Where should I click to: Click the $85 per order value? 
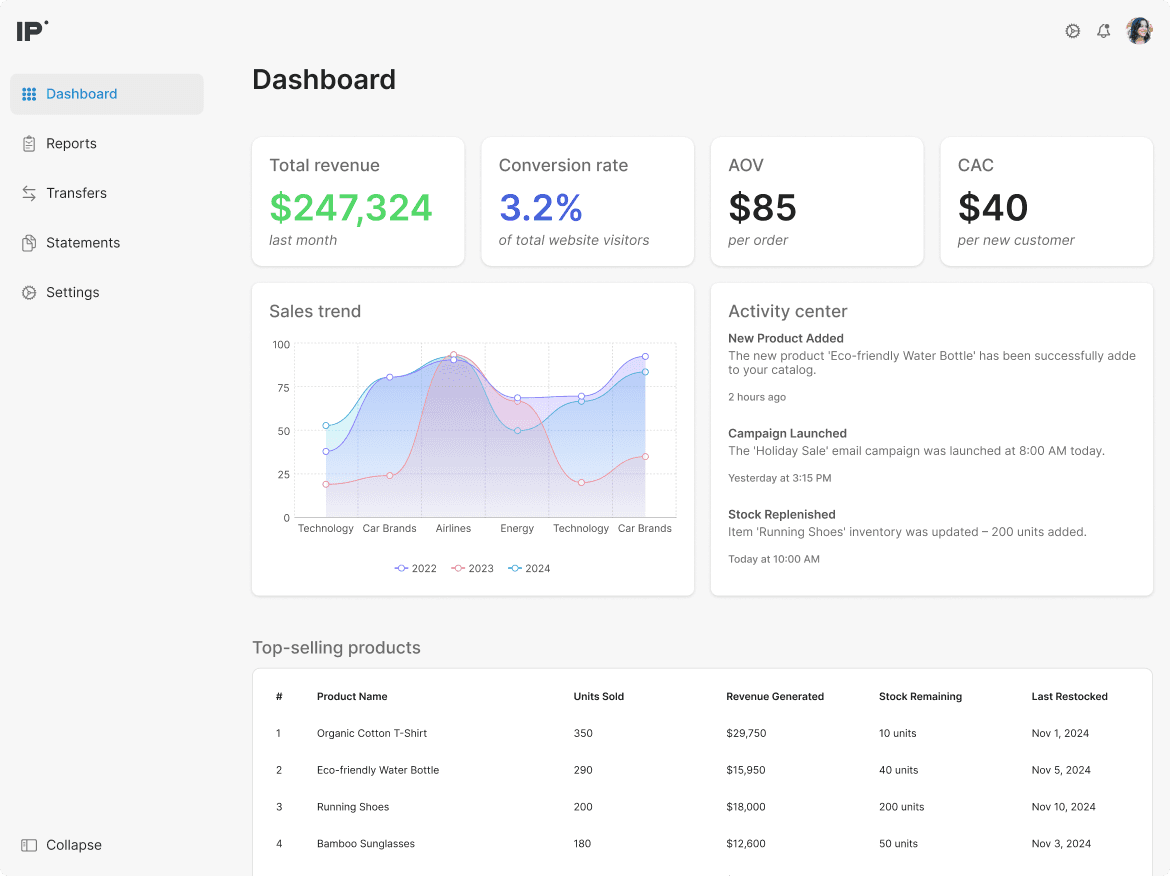(763, 207)
